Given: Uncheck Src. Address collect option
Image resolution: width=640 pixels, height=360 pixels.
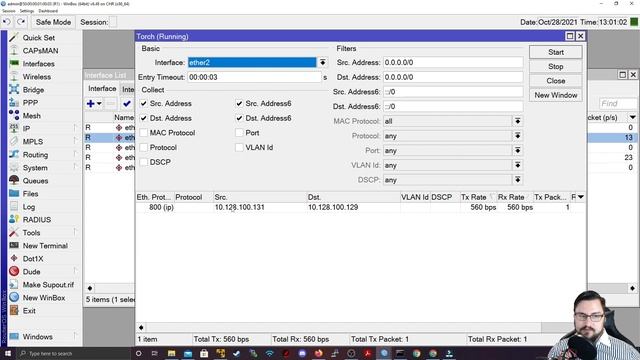Looking at the screenshot, I should 144,104.
